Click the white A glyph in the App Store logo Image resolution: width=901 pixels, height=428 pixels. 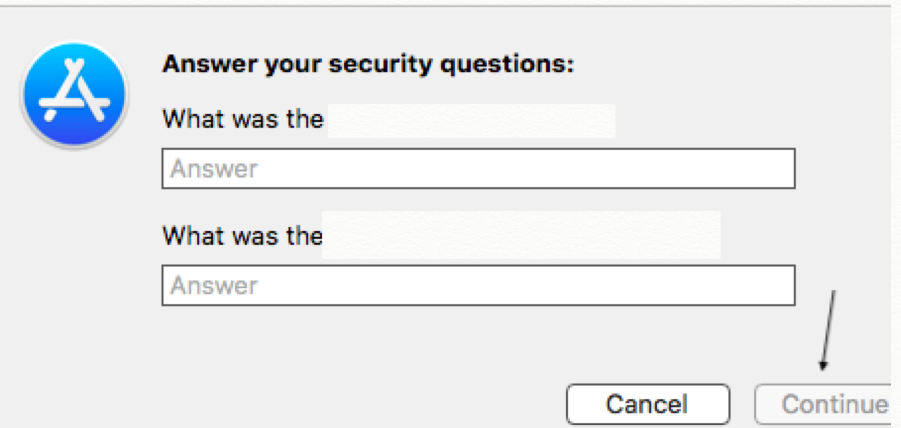(x=73, y=94)
